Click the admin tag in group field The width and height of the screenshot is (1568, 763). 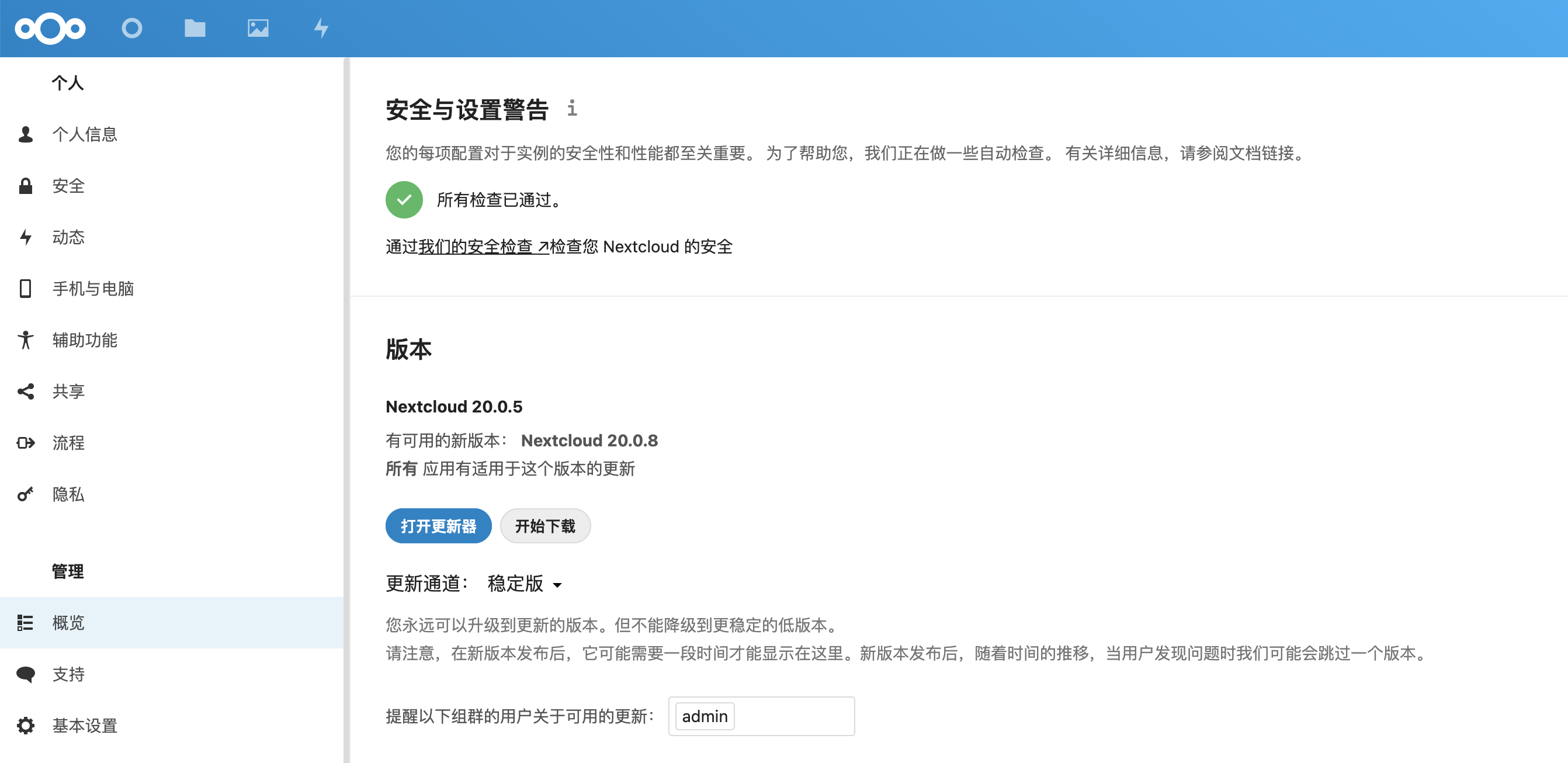(705, 716)
